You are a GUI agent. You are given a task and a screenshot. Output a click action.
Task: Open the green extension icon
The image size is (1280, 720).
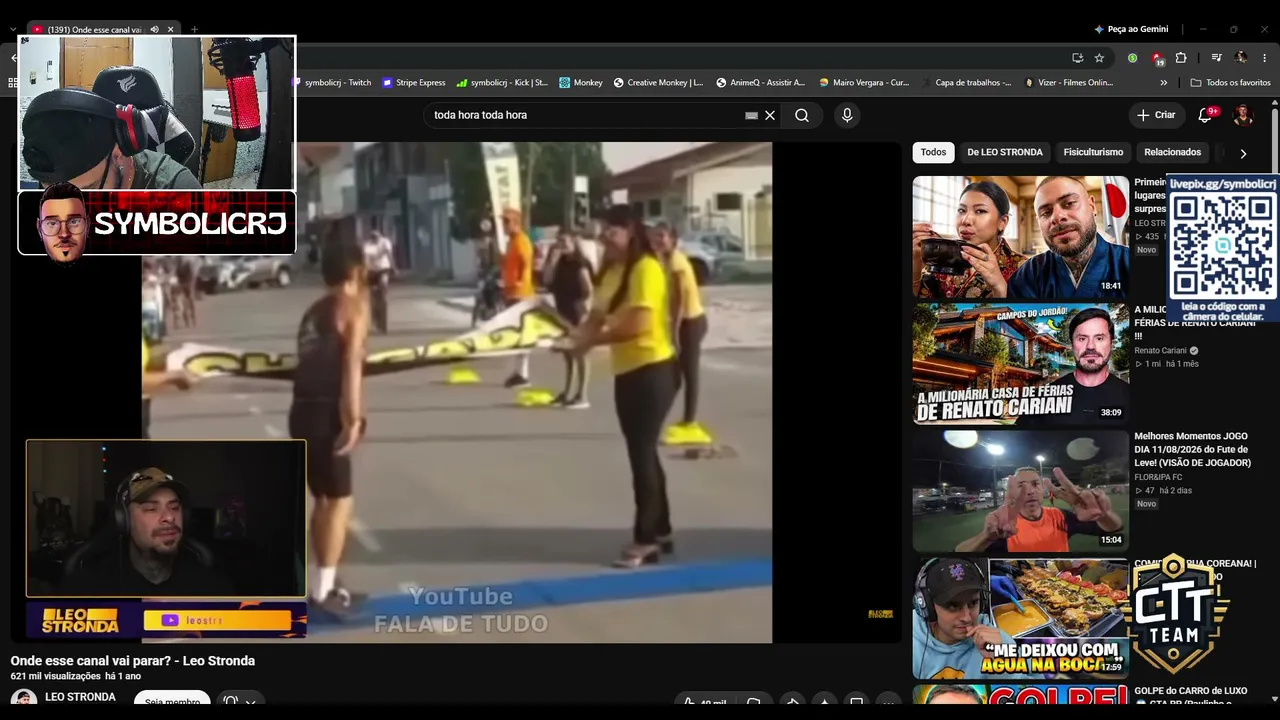pyautogui.click(x=1132, y=58)
